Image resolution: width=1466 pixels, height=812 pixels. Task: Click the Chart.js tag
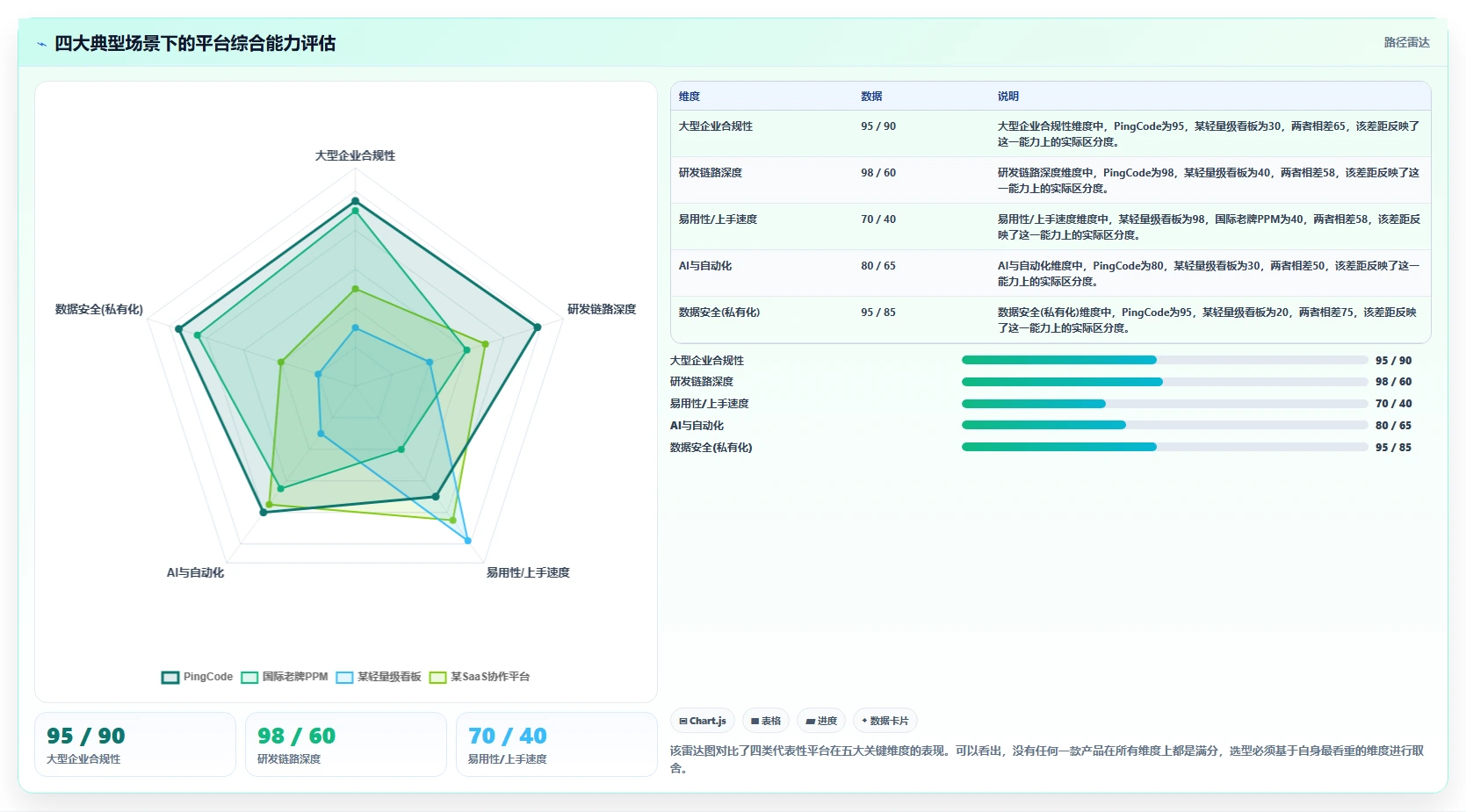[703, 721]
